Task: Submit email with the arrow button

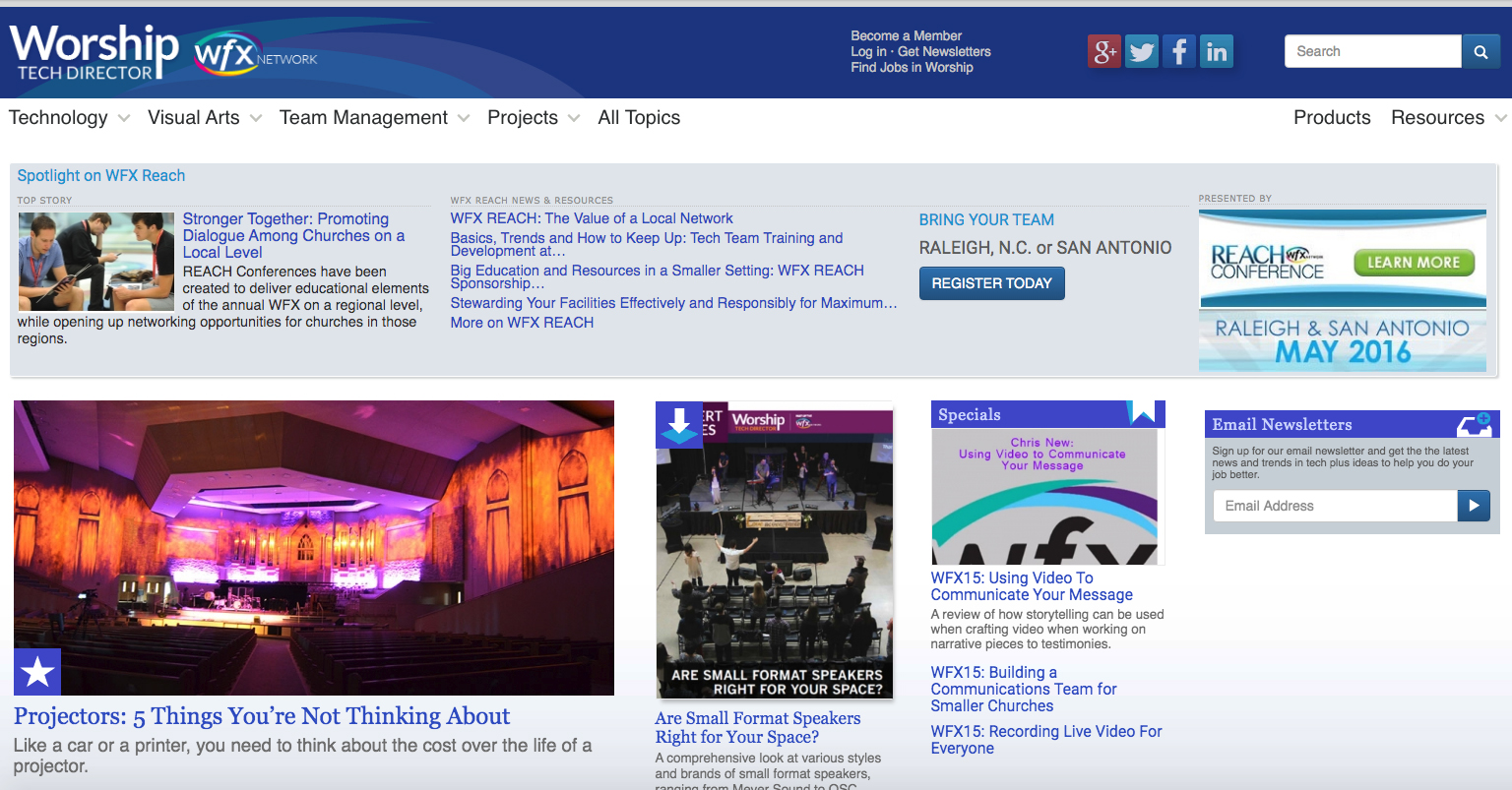Action: (x=1473, y=506)
